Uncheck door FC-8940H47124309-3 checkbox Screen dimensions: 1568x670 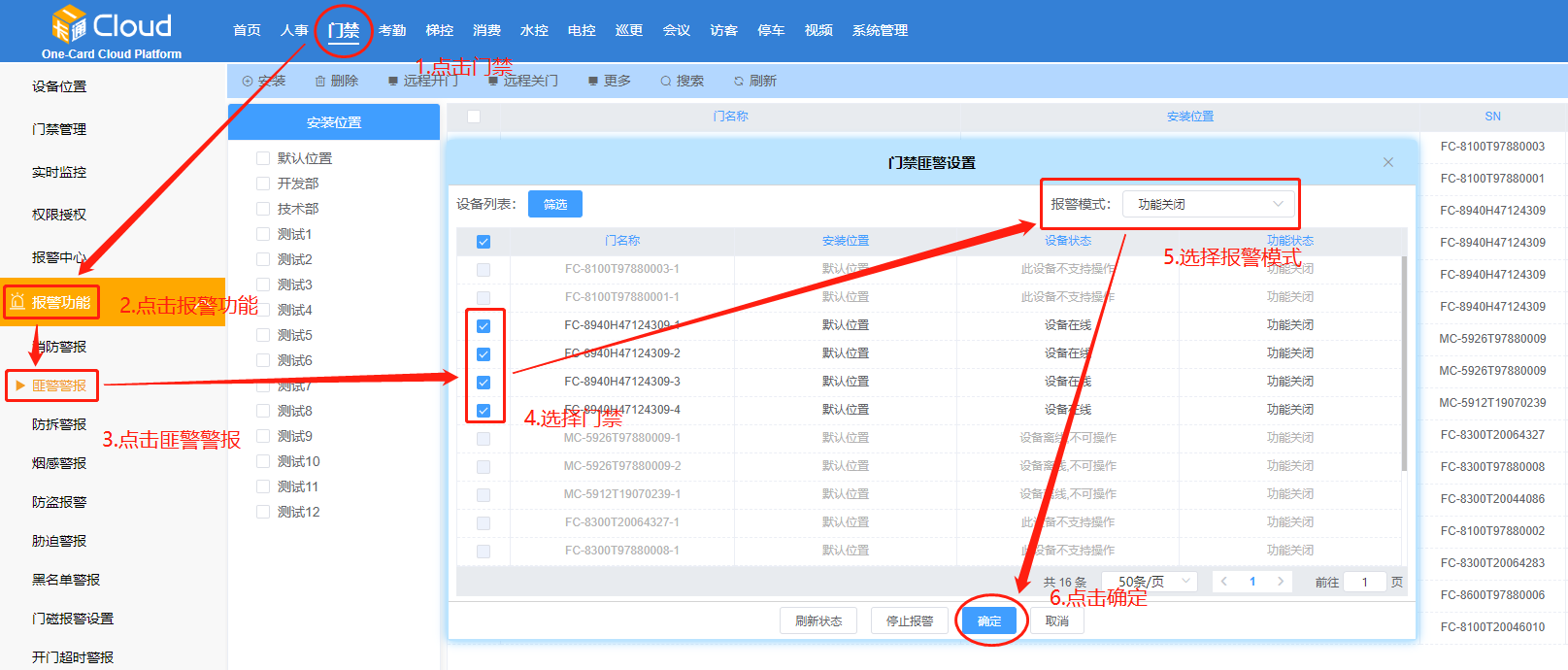484,383
